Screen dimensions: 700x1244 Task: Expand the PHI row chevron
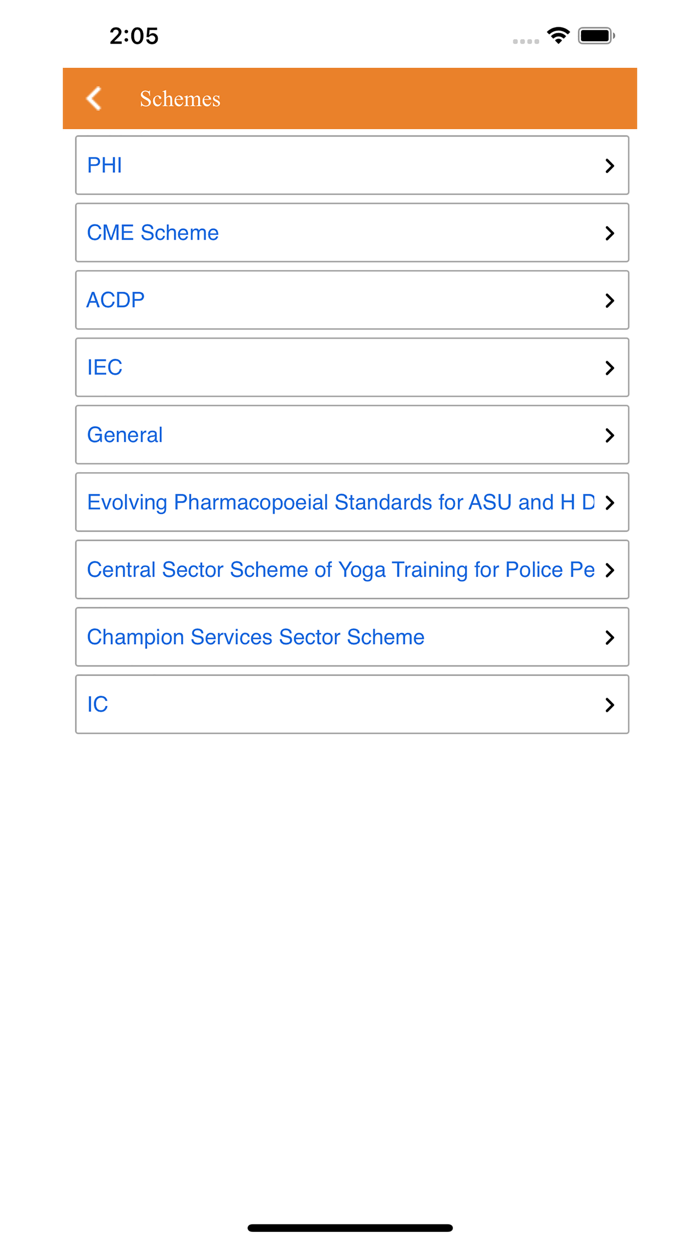point(609,166)
